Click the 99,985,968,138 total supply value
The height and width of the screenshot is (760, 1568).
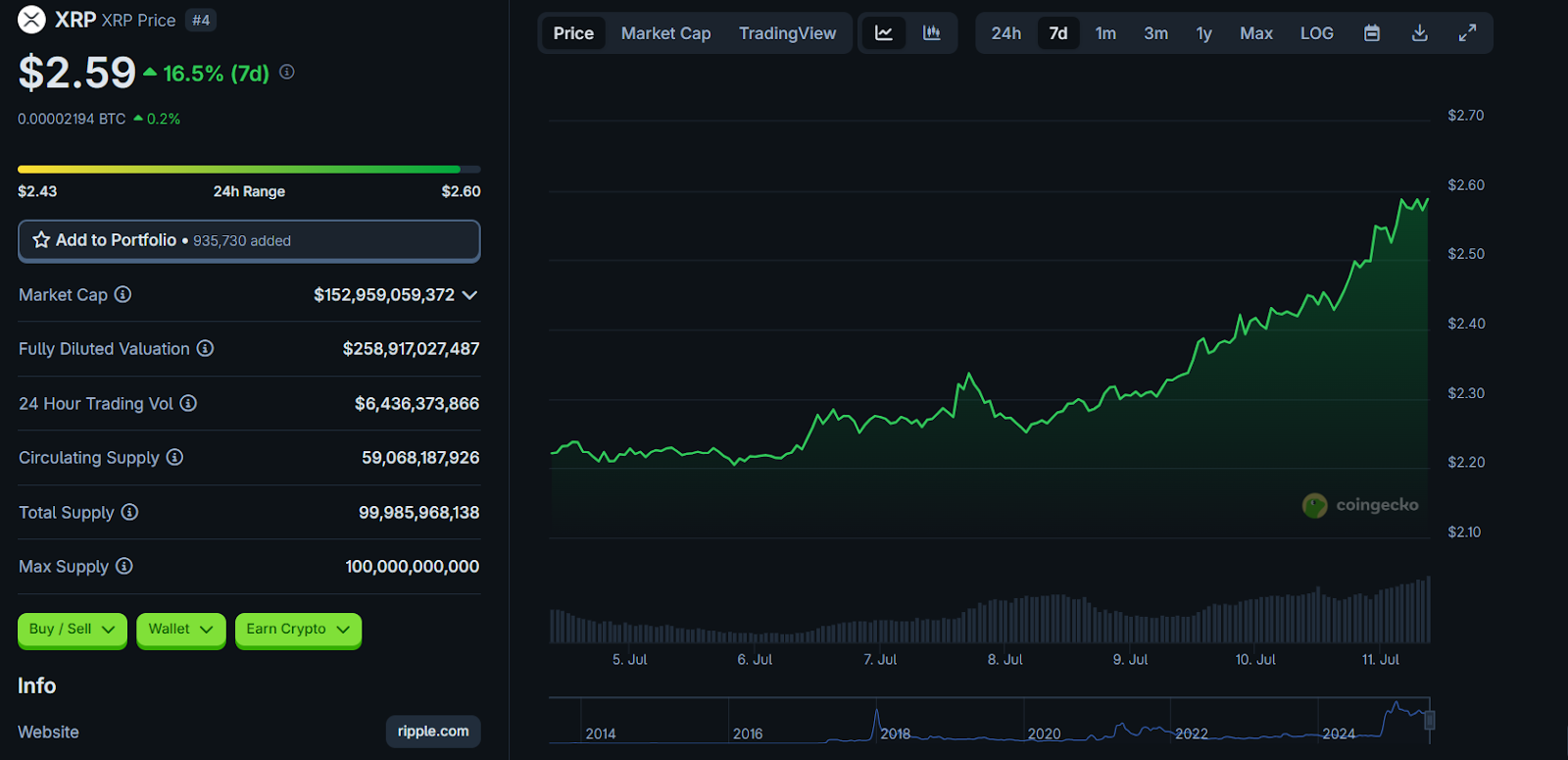418,513
